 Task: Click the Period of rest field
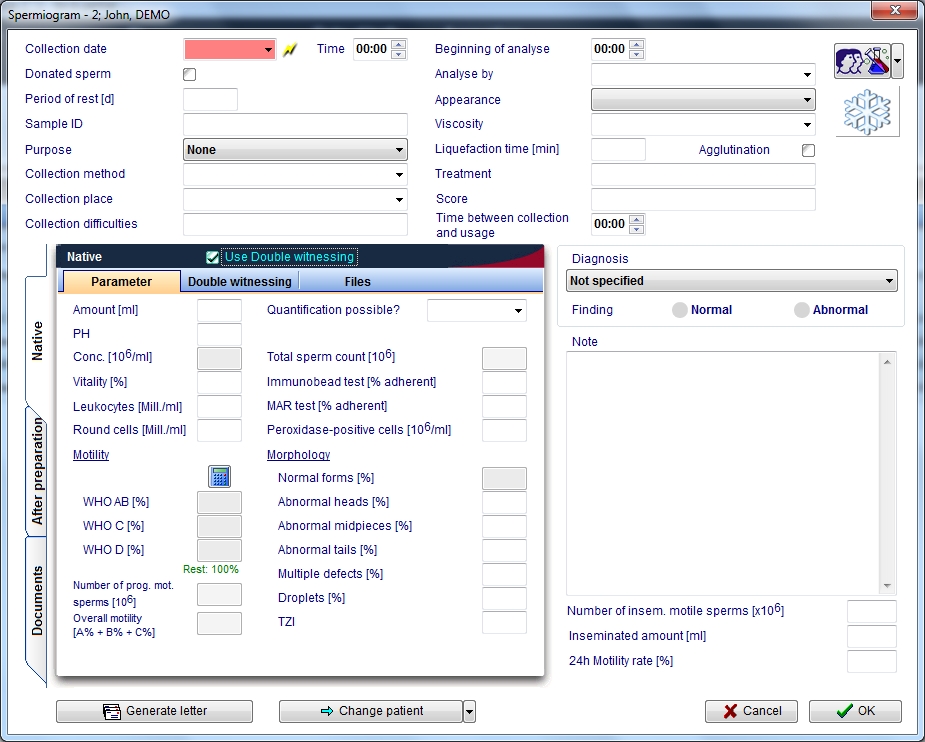[211, 100]
